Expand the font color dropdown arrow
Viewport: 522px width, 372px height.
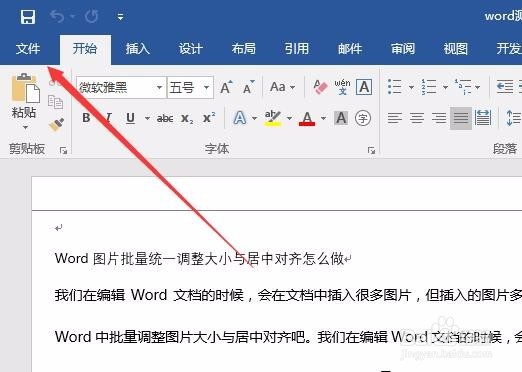[x=323, y=118]
